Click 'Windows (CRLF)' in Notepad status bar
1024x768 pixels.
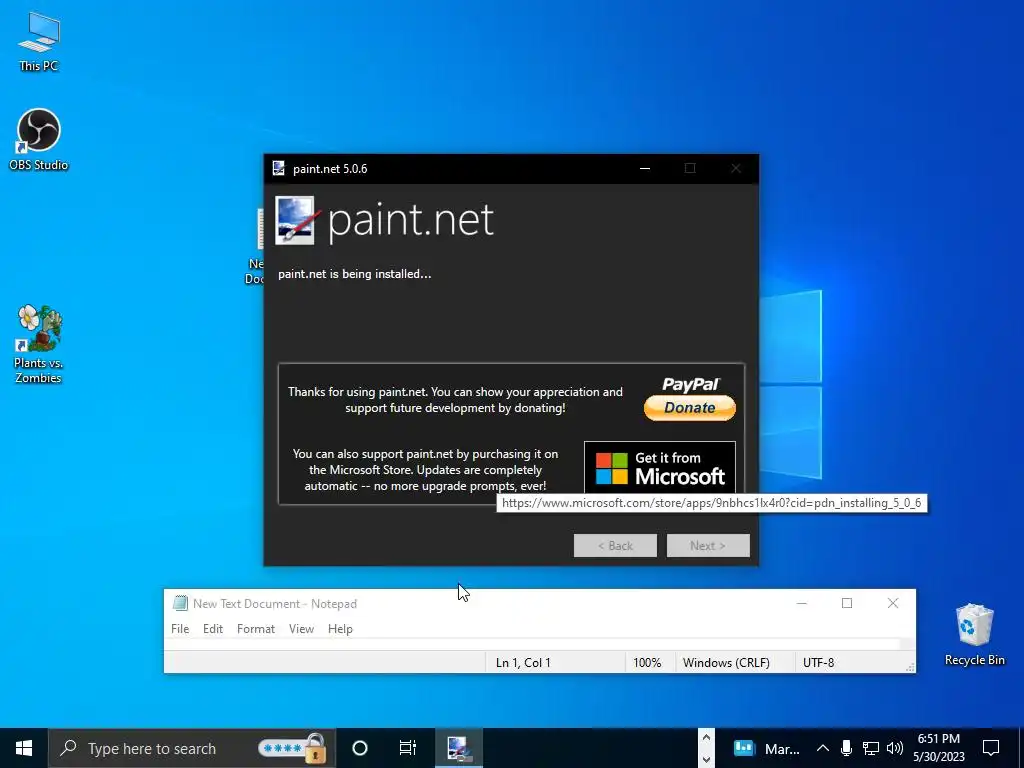(726, 662)
